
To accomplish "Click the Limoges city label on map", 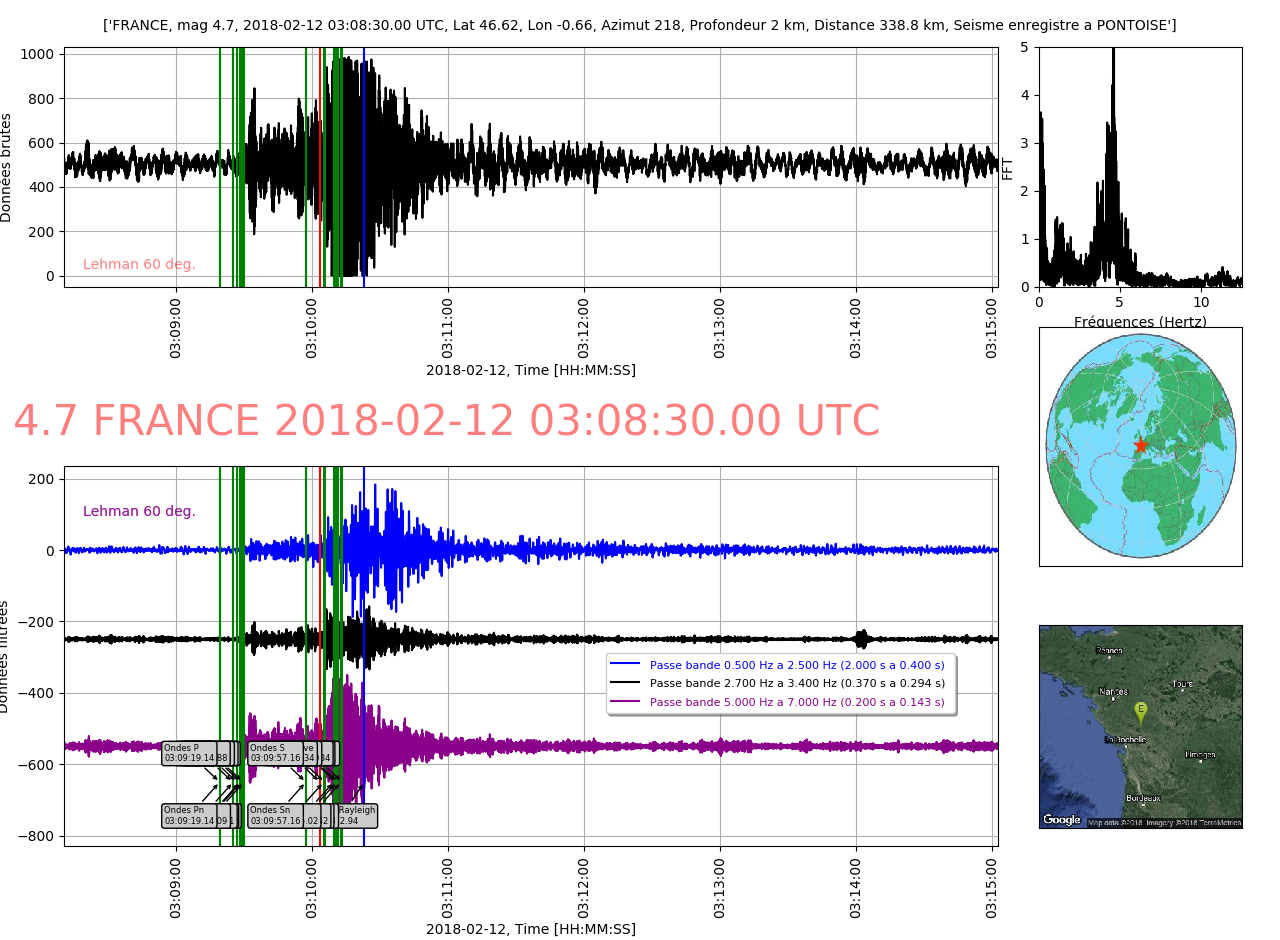I will coord(1200,755).
